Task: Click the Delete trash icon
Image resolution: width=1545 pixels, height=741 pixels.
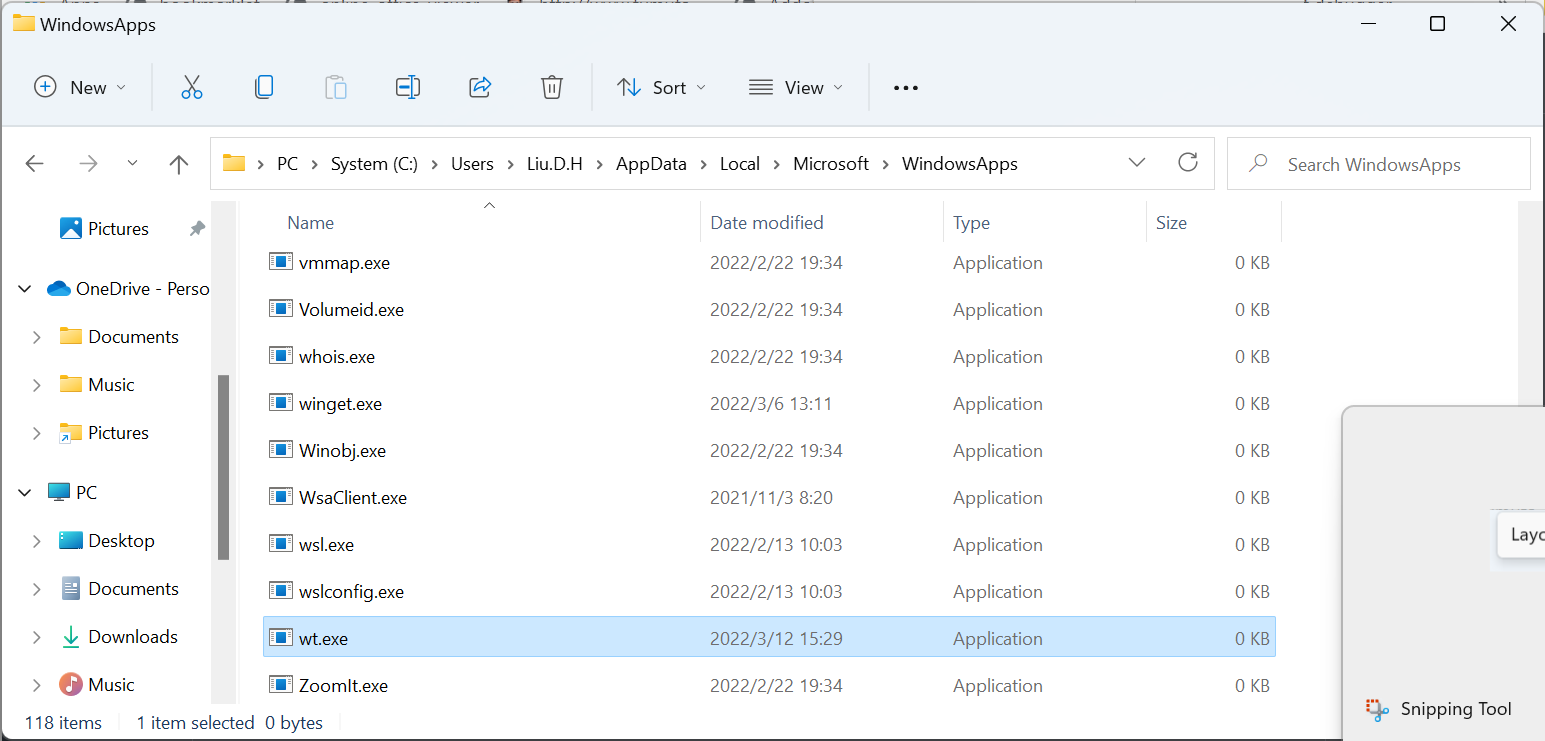Action: [552, 88]
